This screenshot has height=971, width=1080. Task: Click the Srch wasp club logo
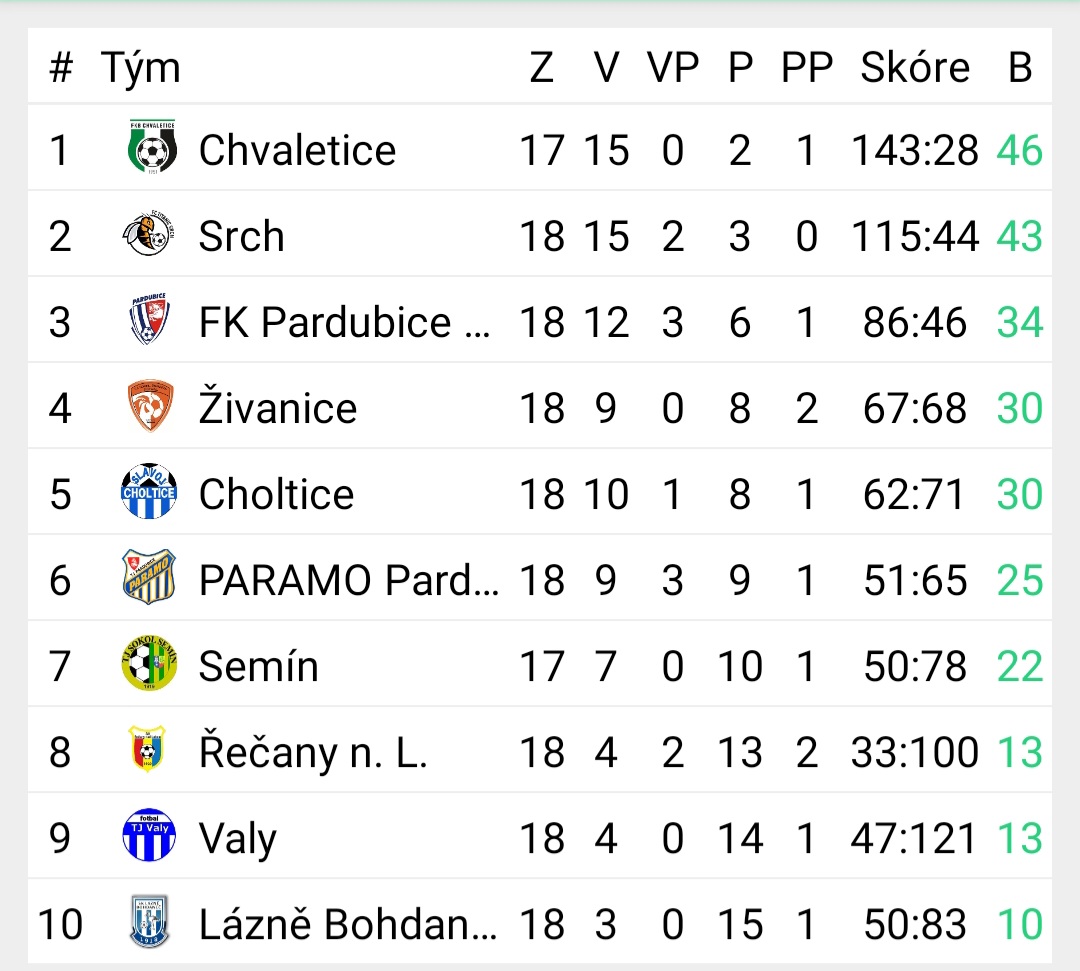149,234
